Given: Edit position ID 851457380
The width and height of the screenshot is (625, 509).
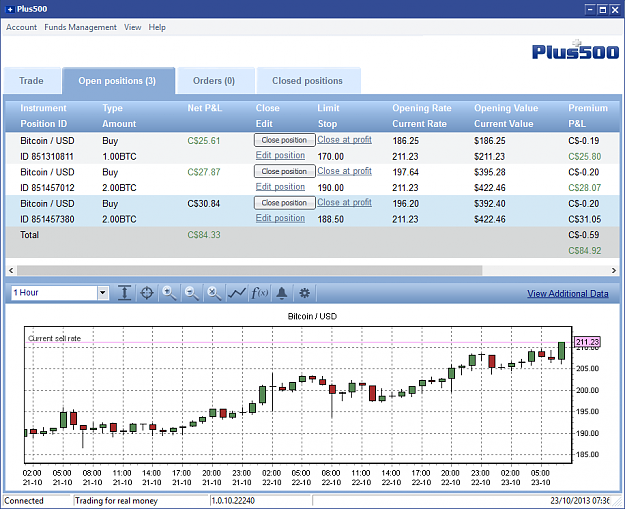Looking at the screenshot, I should tap(280, 218).
